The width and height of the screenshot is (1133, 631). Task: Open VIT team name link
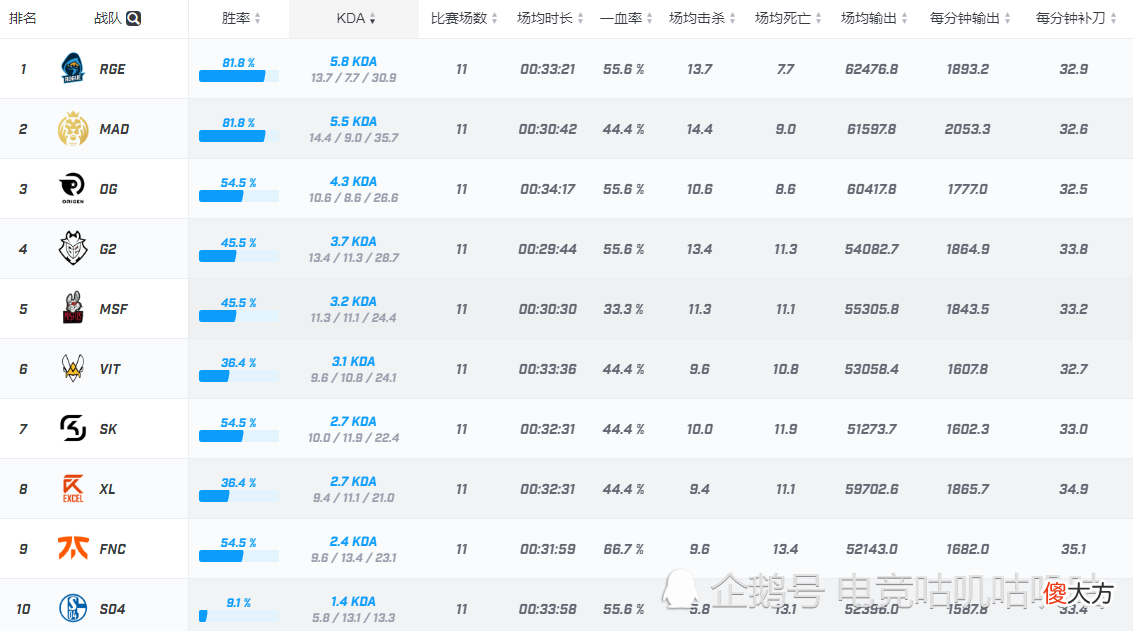(x=110, y=369)
